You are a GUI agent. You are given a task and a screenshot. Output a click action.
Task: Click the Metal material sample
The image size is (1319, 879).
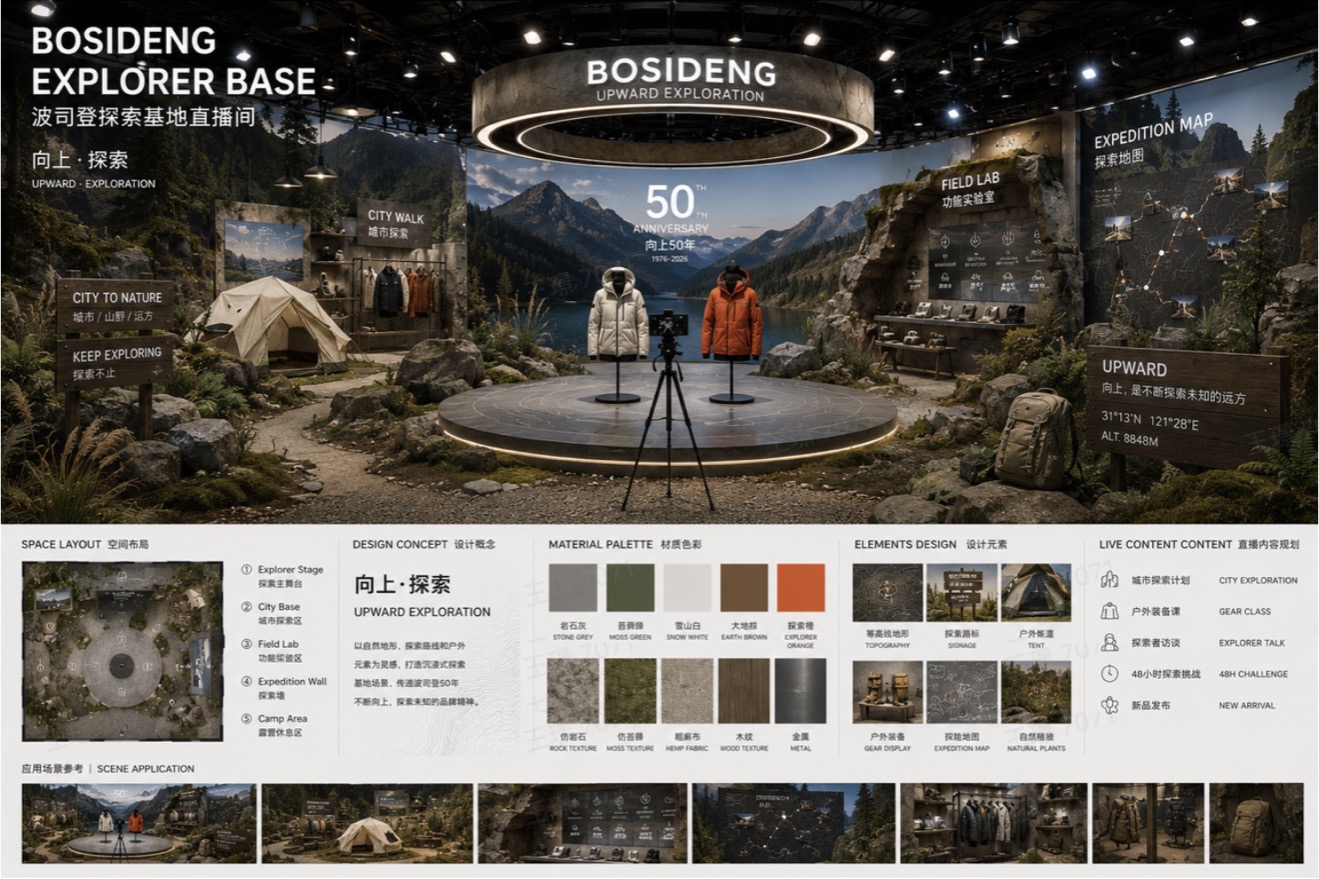click(801, 691)
